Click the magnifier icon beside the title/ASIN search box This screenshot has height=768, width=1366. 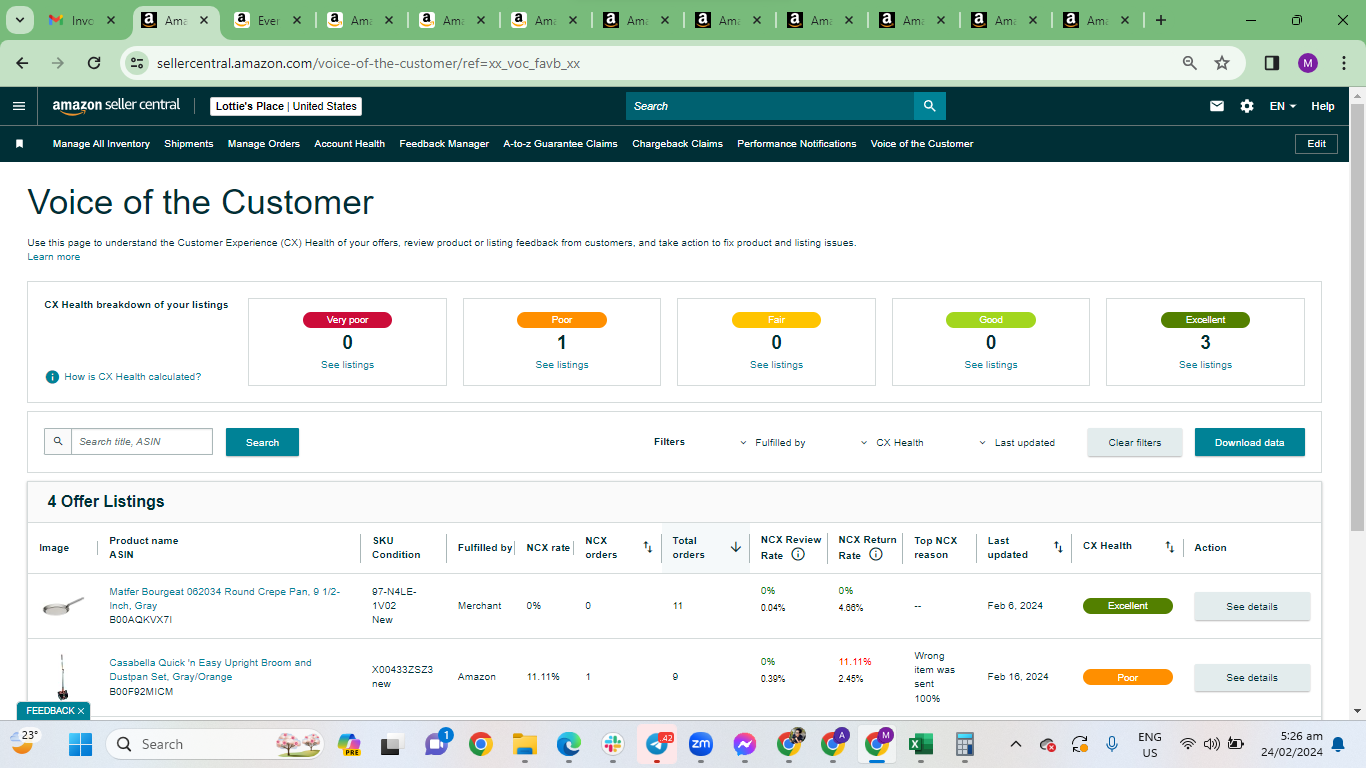pos(58,442)
